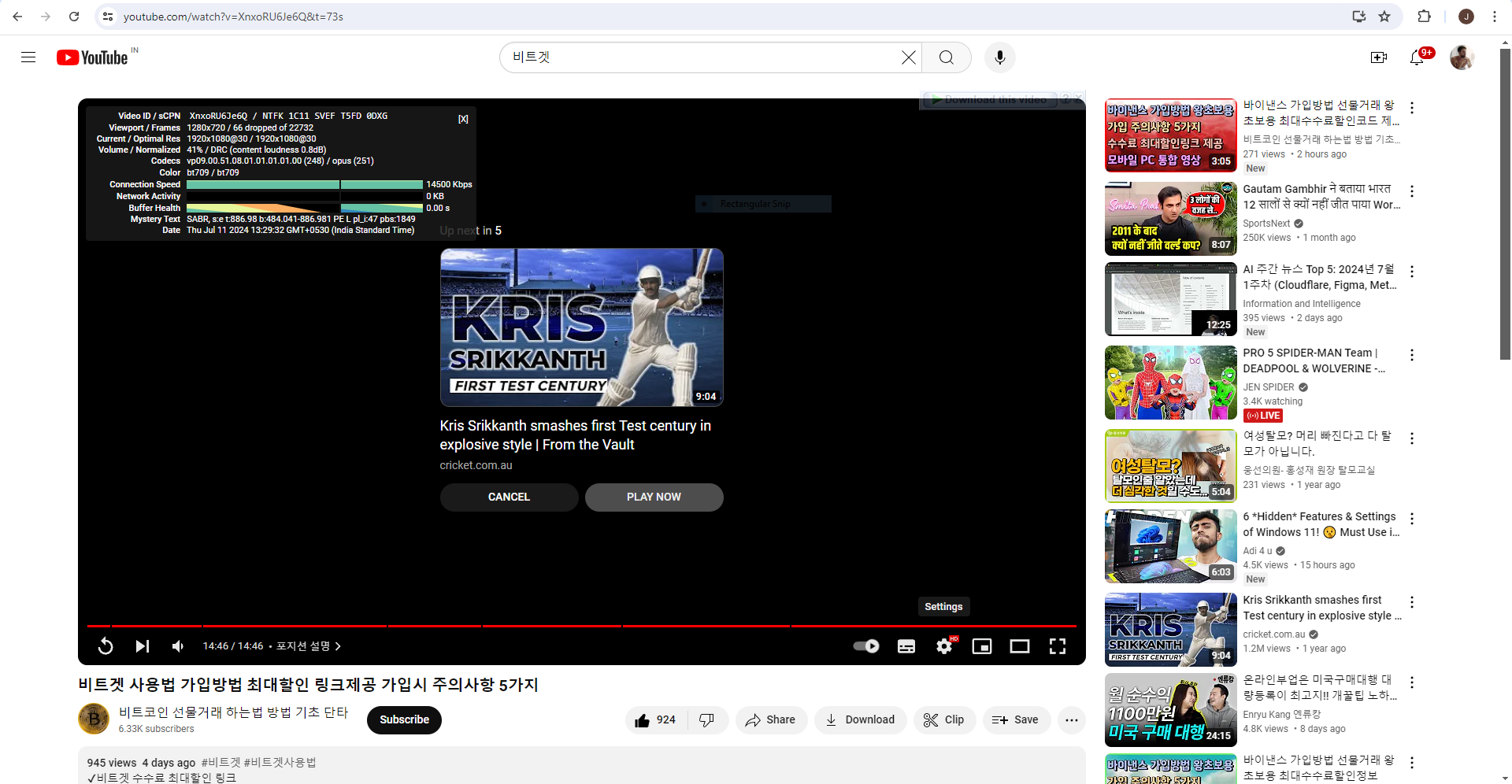
Task: Open the Create video menu
Action: pyautogui.click(x=1379, y=57)
